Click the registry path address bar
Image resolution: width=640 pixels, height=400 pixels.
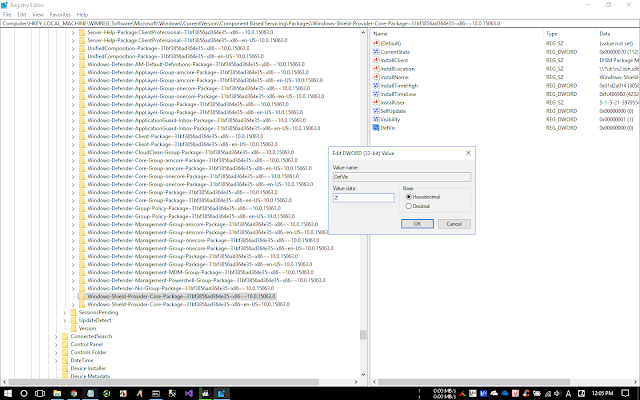[x=320, y=23]
